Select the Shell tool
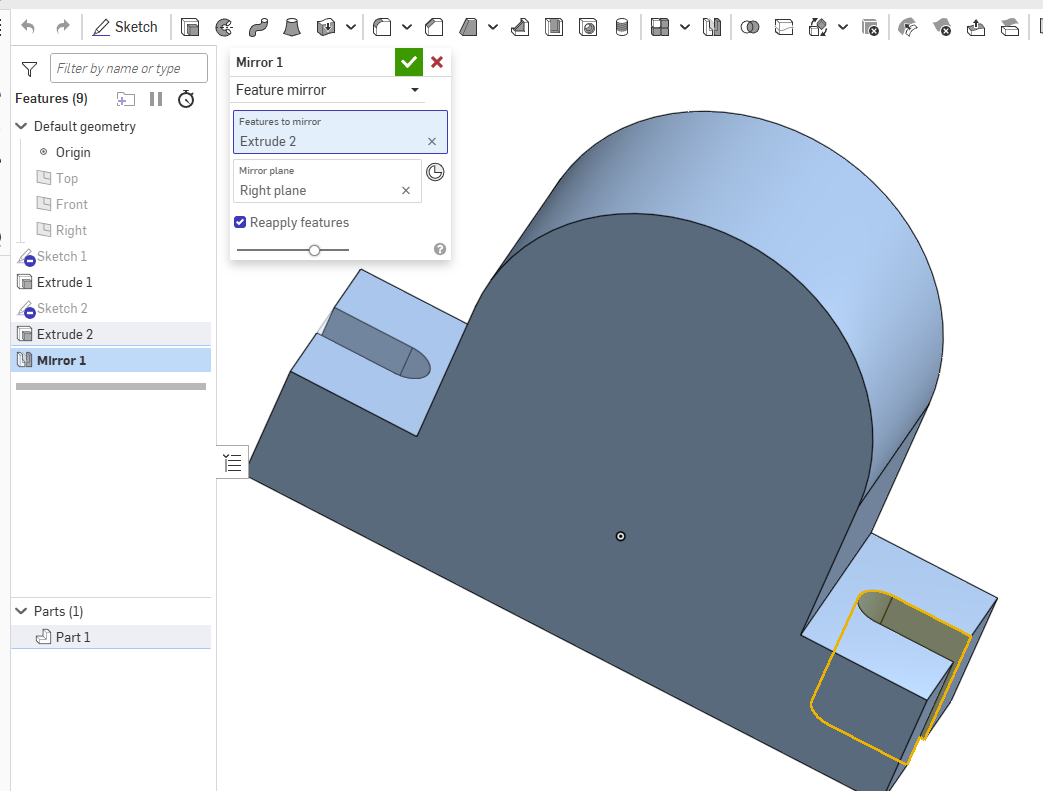 553,27
